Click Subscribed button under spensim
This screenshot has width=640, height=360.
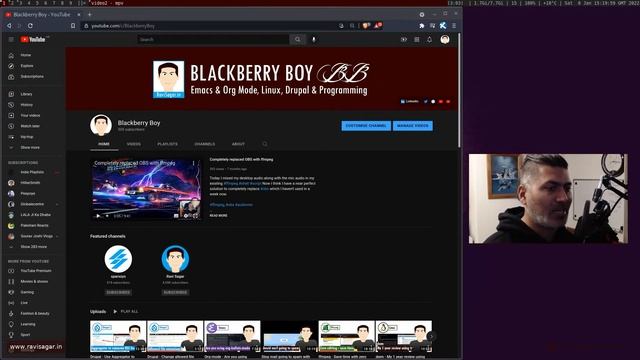coord(118,293)
